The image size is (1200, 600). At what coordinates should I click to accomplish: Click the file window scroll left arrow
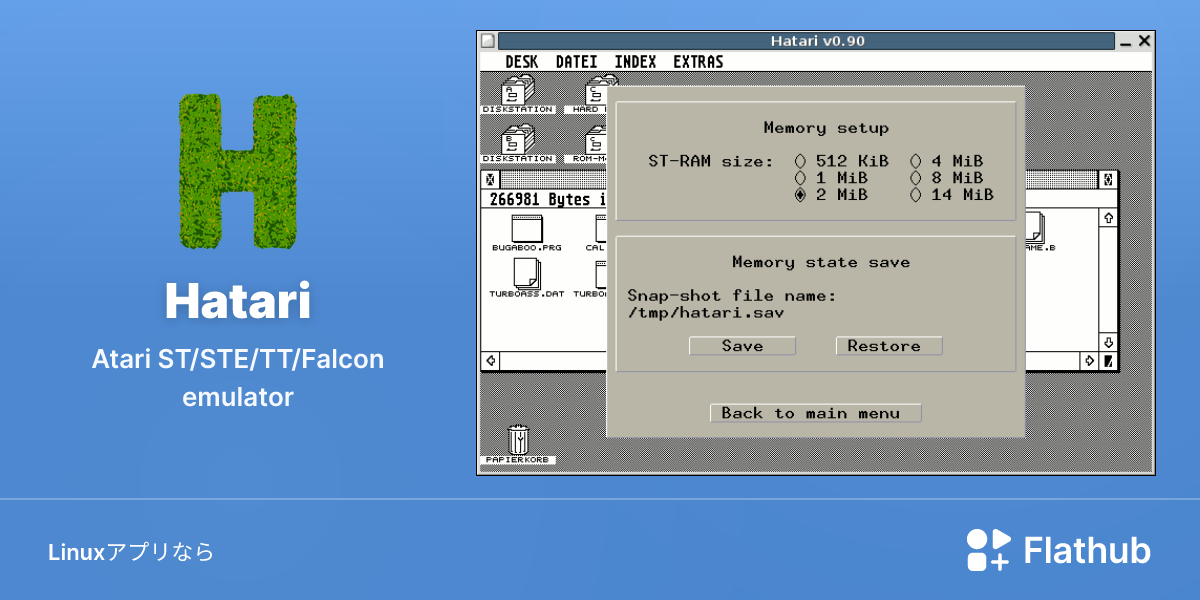click(x=490, y=360)
